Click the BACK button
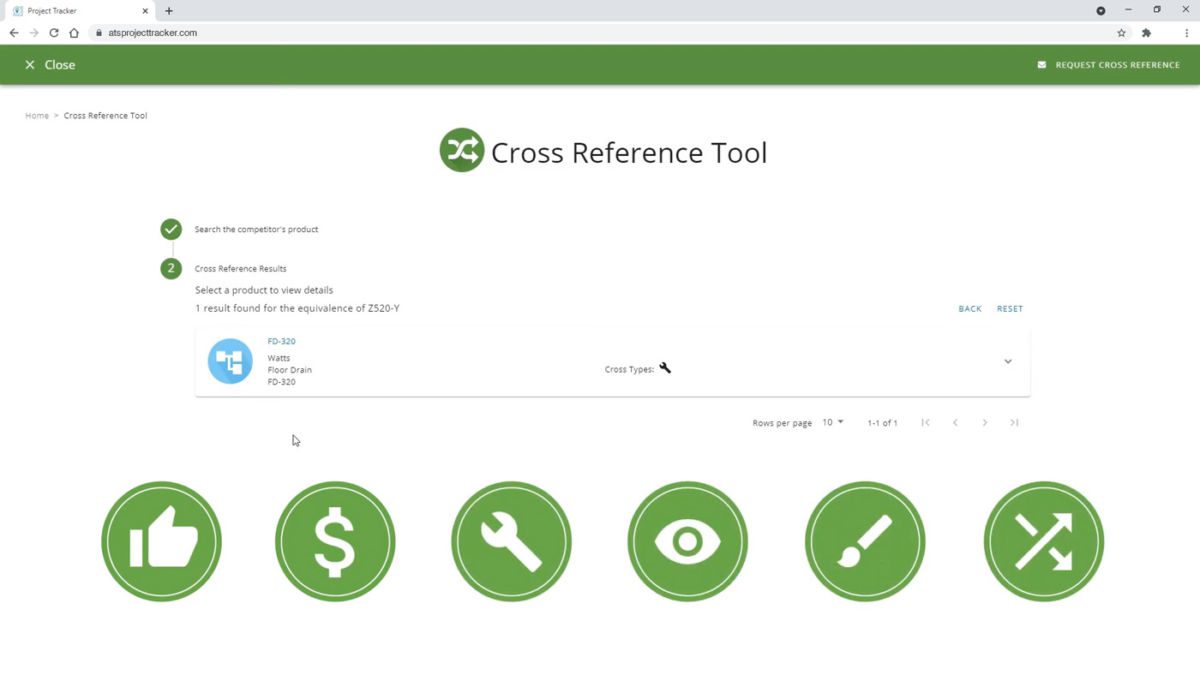This screenshot has width=1200, height=675. (x=970, y=309)
